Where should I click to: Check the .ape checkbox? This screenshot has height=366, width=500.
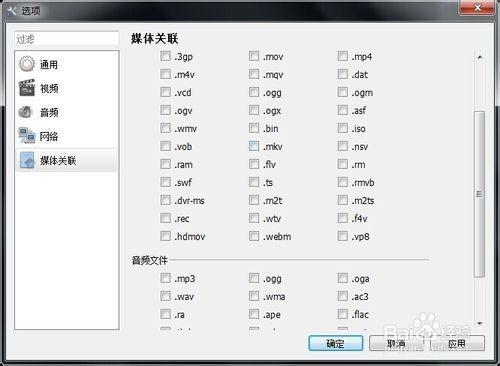pyautogui.click(x=254, y=314)
